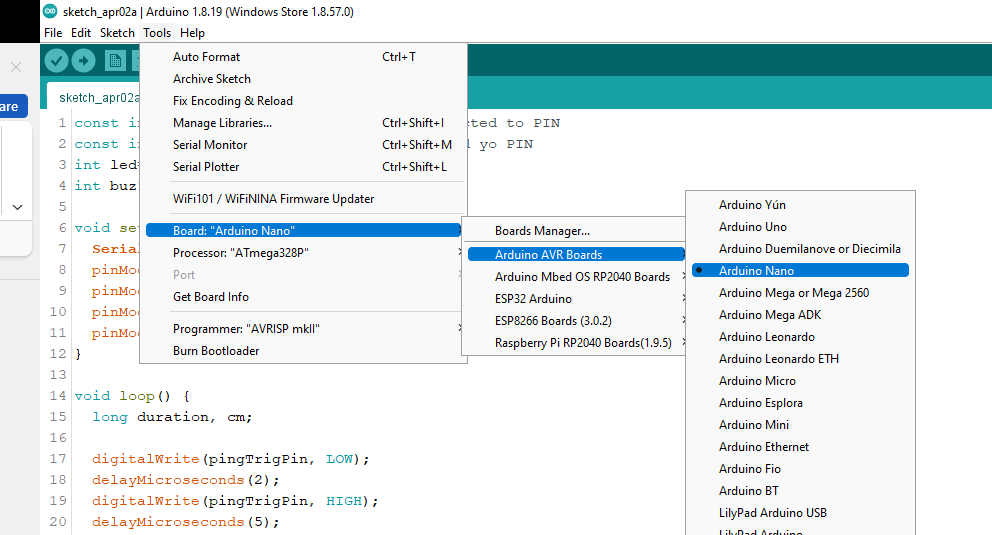Click Burn Bootloader option

pyautogui.click(x=216, y=351)
